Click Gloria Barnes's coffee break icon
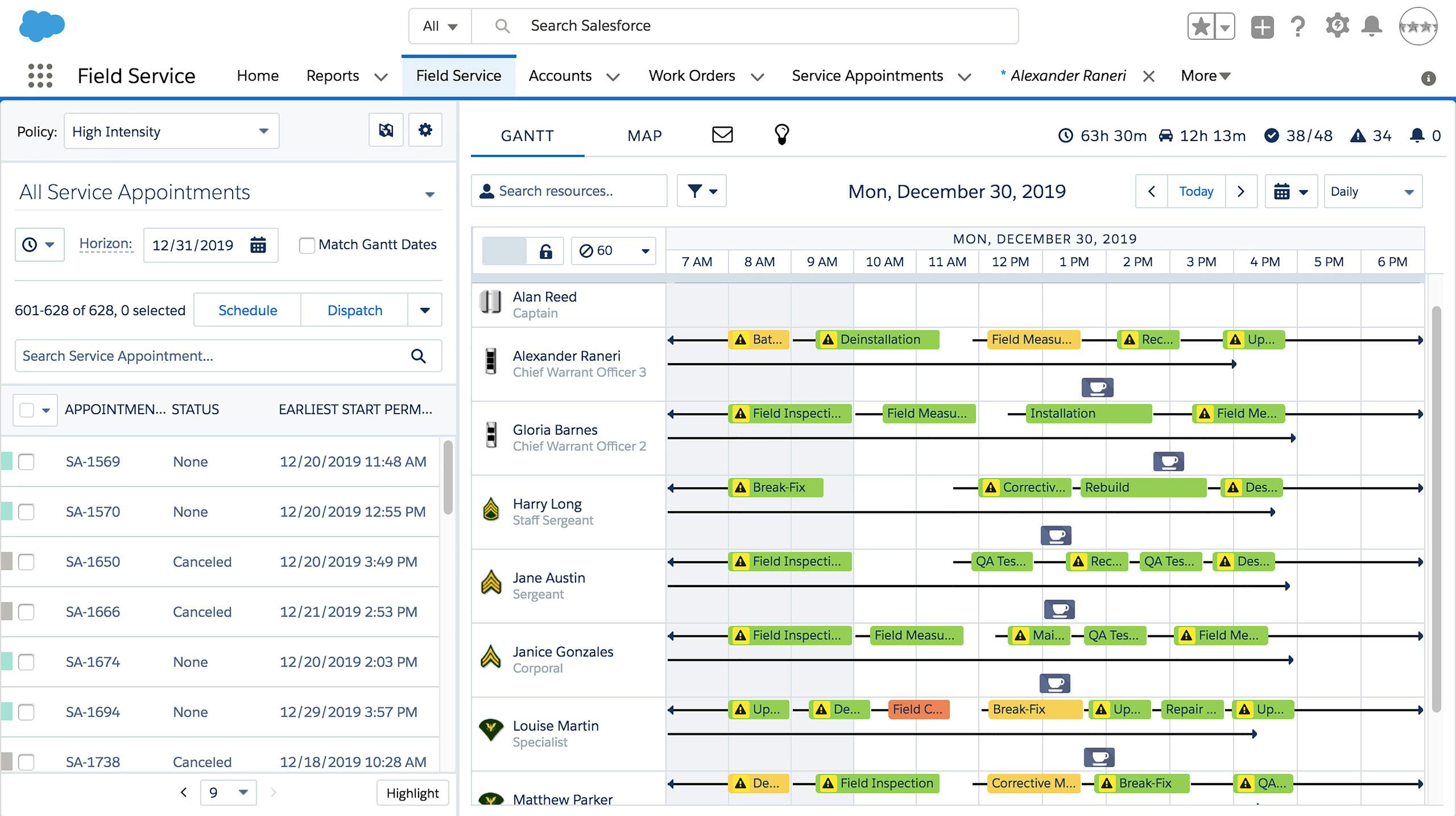Image resolution: width=1456 pixels, height=816 pixels. pos(1169,461)
